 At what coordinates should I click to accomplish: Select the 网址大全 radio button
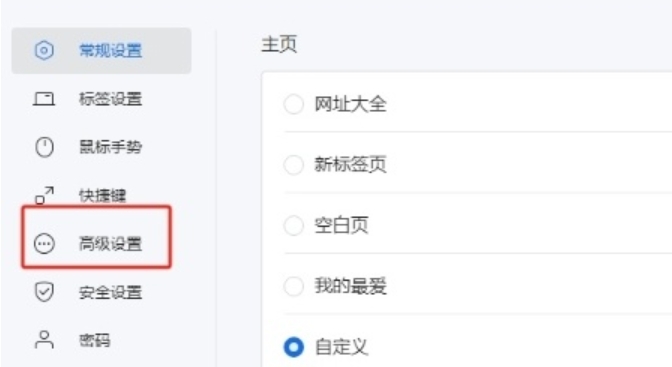(294, 104)
